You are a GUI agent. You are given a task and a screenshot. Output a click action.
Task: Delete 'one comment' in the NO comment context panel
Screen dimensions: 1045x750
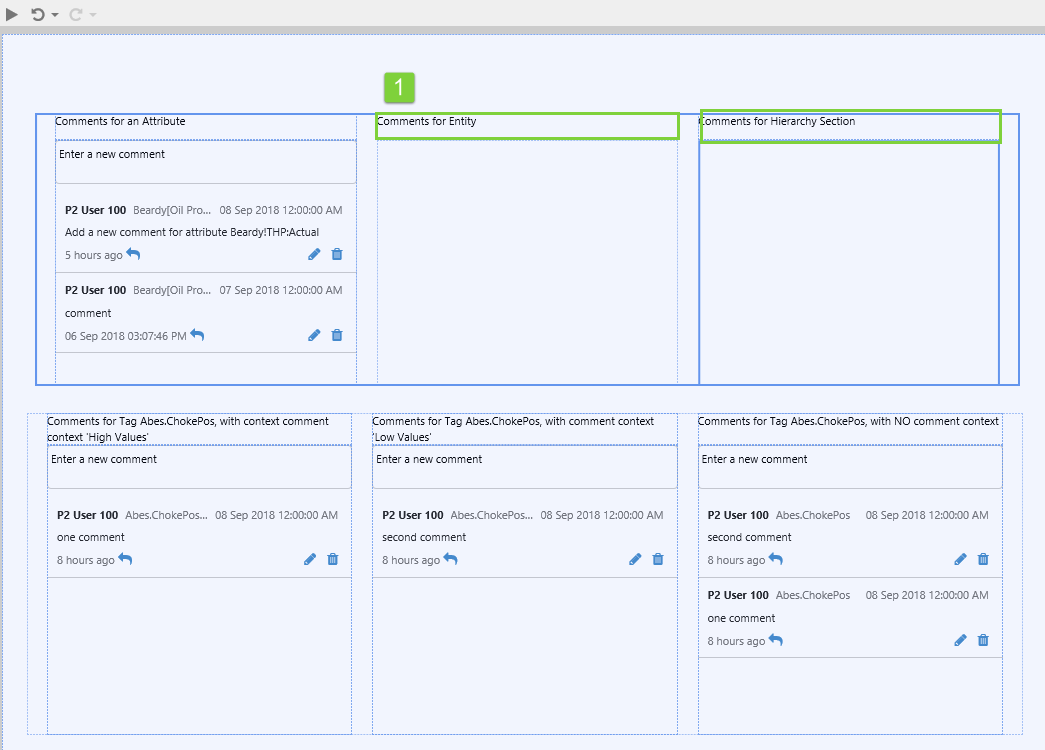[983, 641]
